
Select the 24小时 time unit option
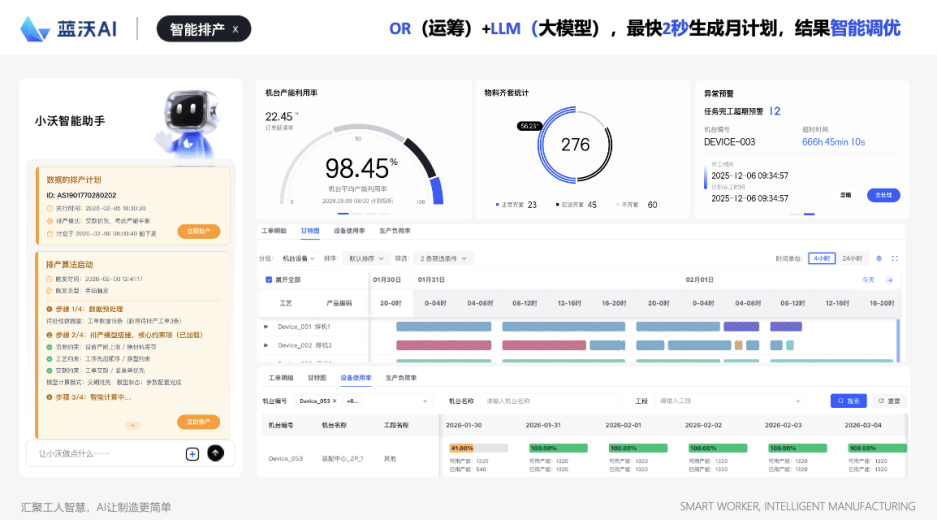pyautogui.click(x=852, y=258)
